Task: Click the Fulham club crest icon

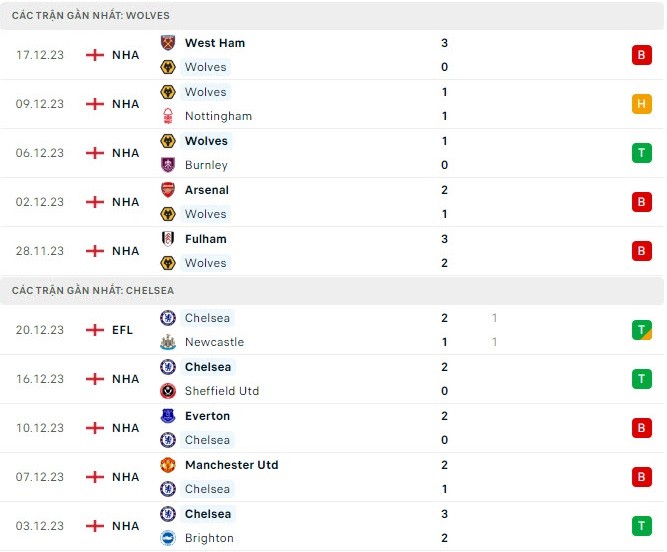Action: pyautogui.click(x=167, y=239)
